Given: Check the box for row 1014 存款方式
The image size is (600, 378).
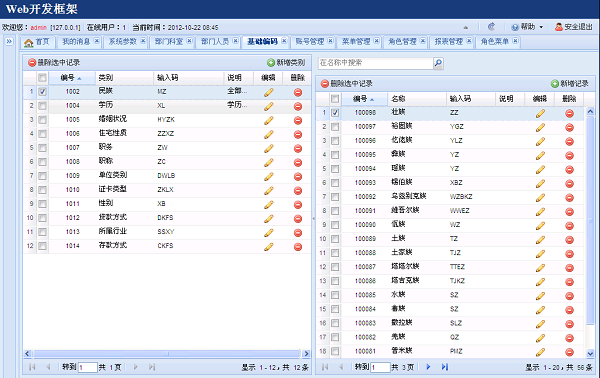Looking at the screenshot, I should point(42,246).
